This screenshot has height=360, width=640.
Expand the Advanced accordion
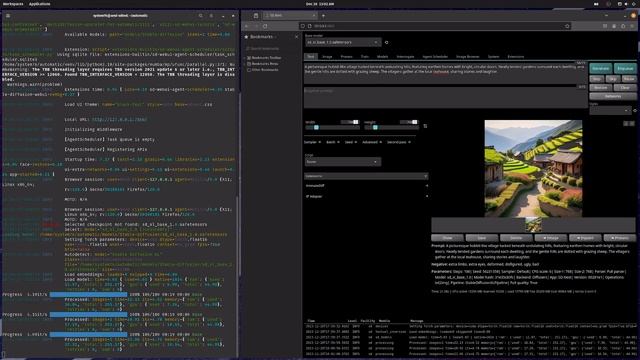372,142
